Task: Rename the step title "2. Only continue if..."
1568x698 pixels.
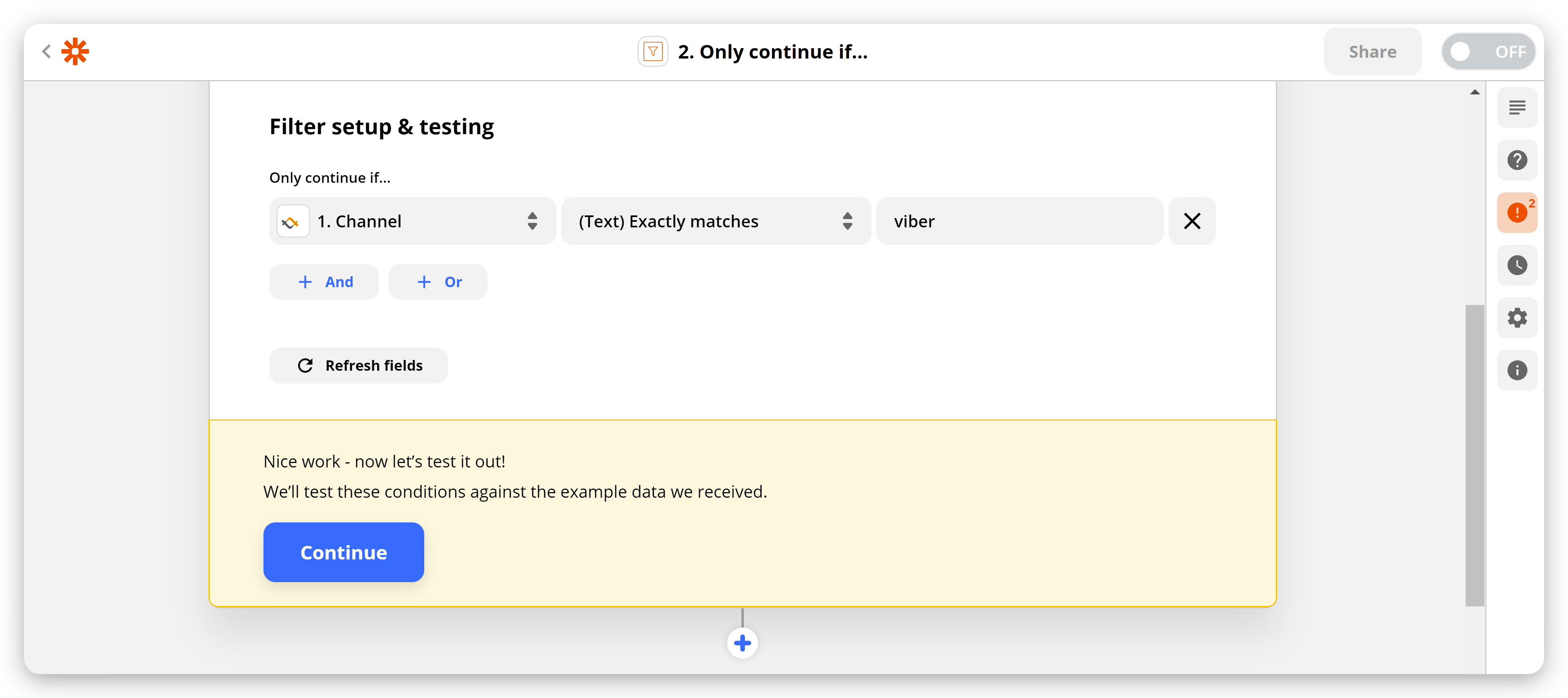Action: pos(772,52)
